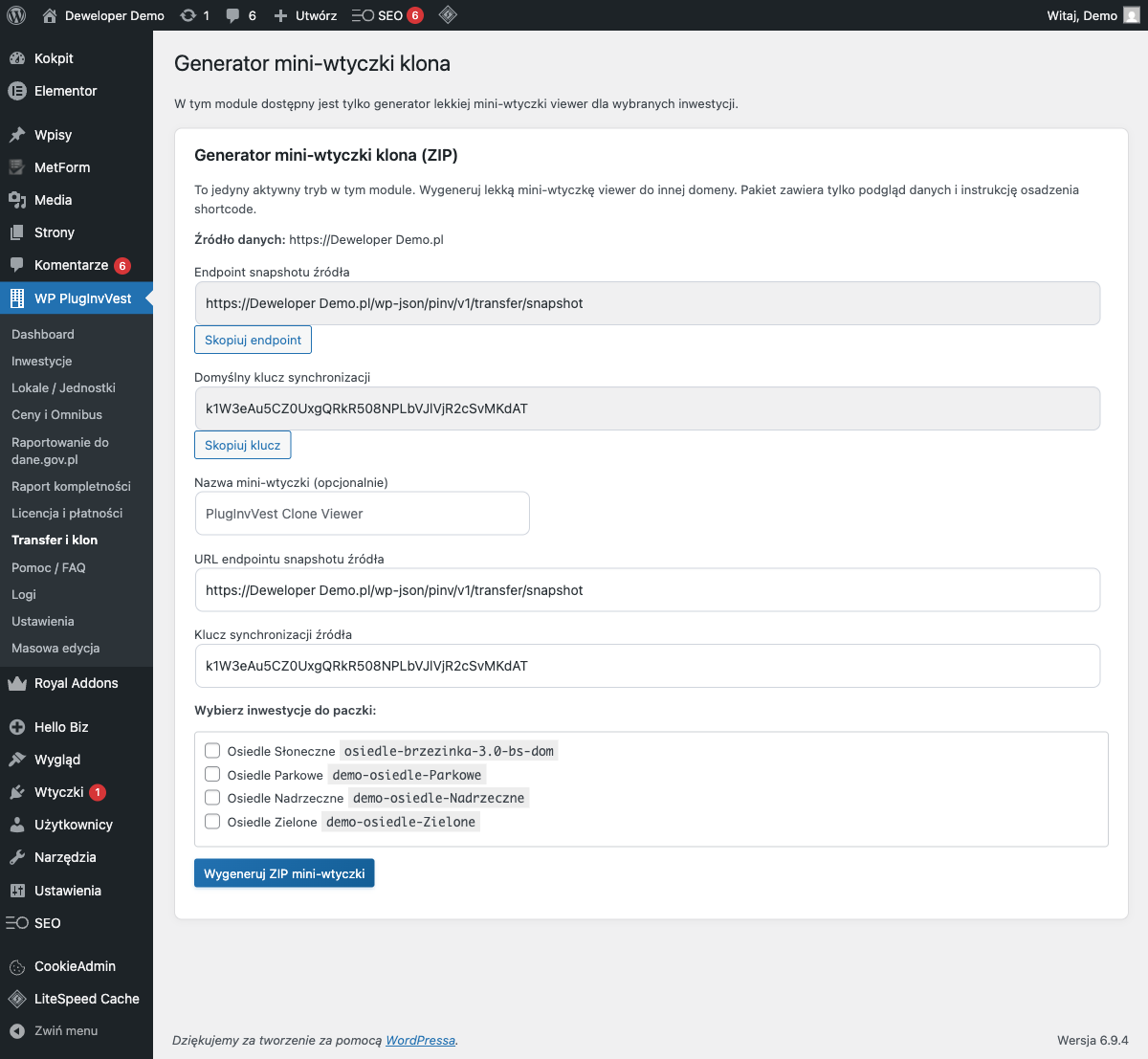1148x1059 pixels.
Task: Open the CookieAdmin cookie icon
Action: pyautogui.click(x=19, y=966)
